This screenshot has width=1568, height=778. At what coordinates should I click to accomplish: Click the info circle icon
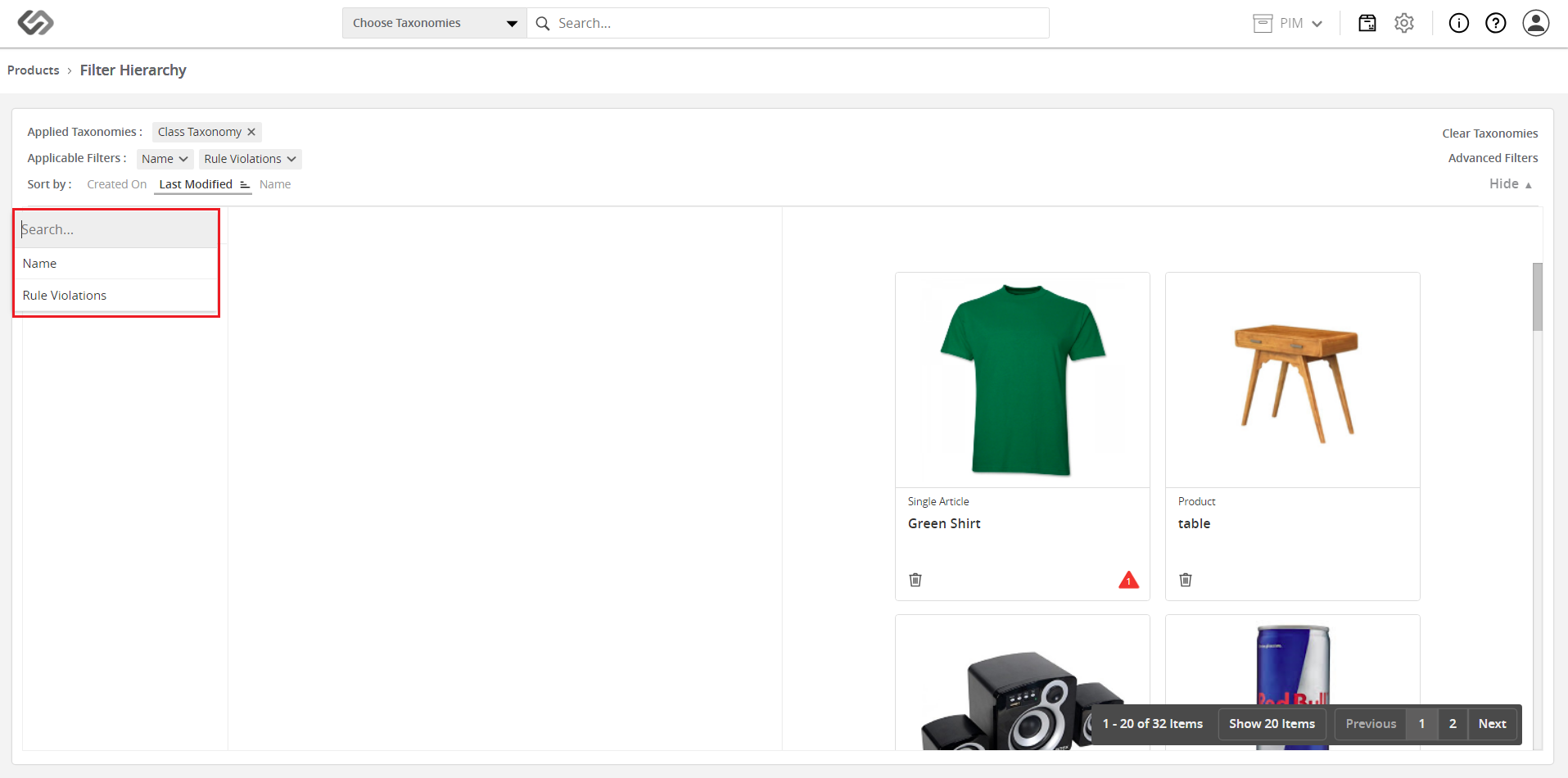pos(1458,23)
